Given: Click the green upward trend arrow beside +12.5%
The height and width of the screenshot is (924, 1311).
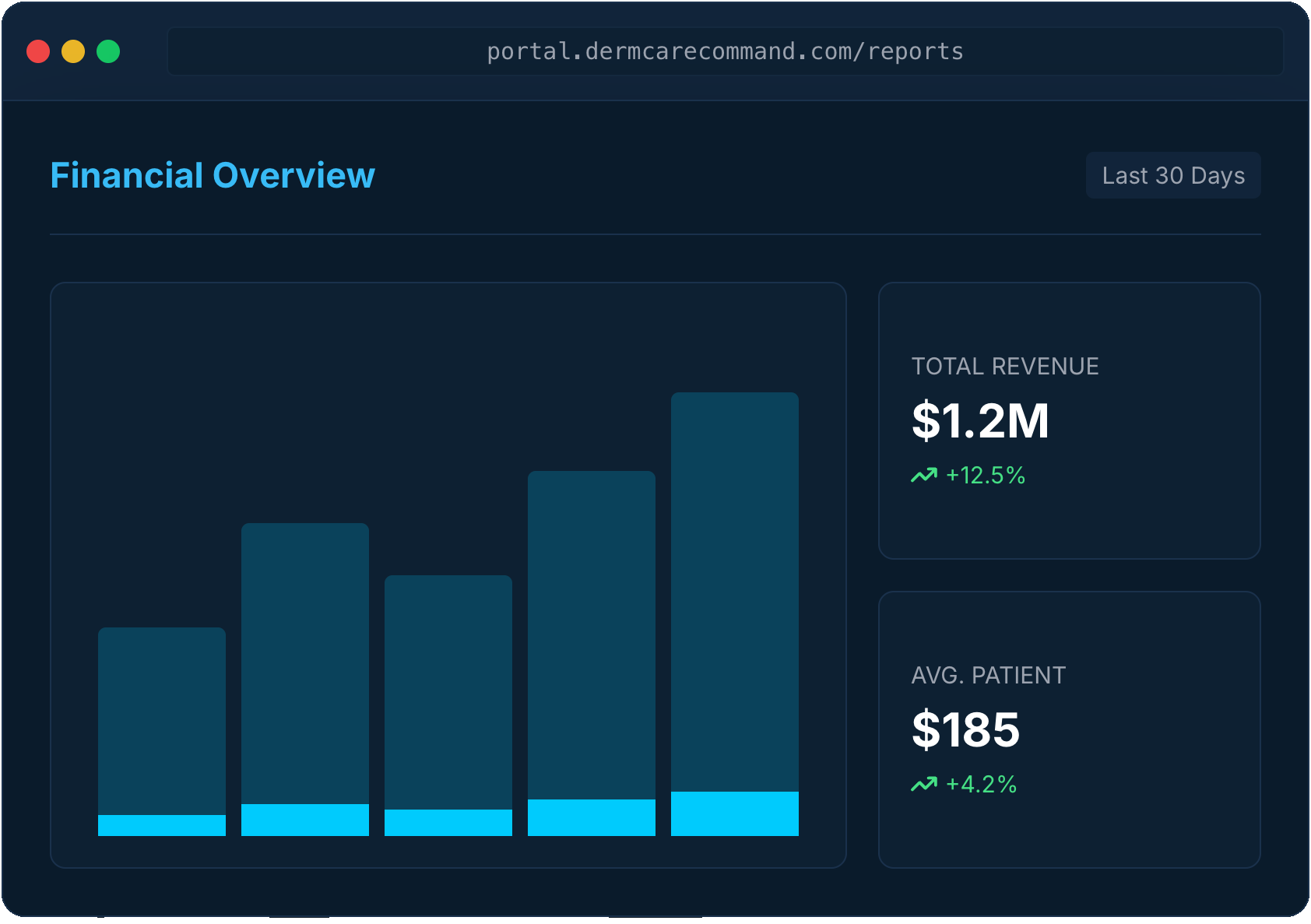Looking at the screenshot, I should [924, 474].
